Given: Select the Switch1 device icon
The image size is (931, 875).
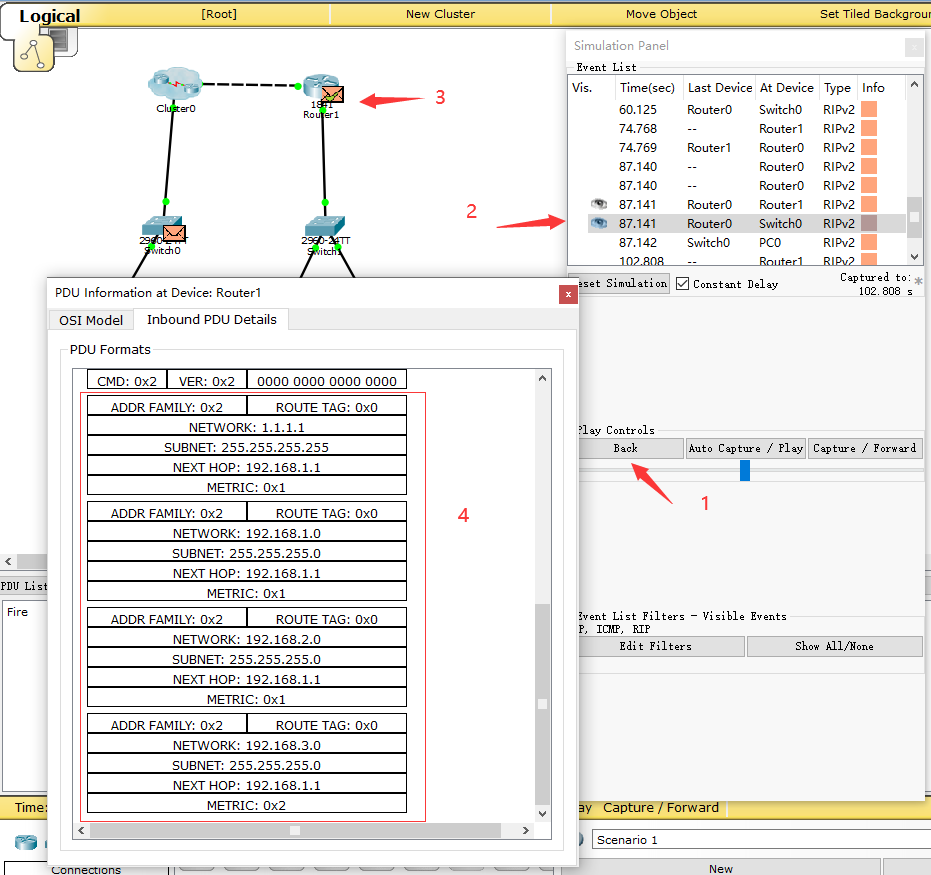Looking at the screenshot, I should 324,227.
